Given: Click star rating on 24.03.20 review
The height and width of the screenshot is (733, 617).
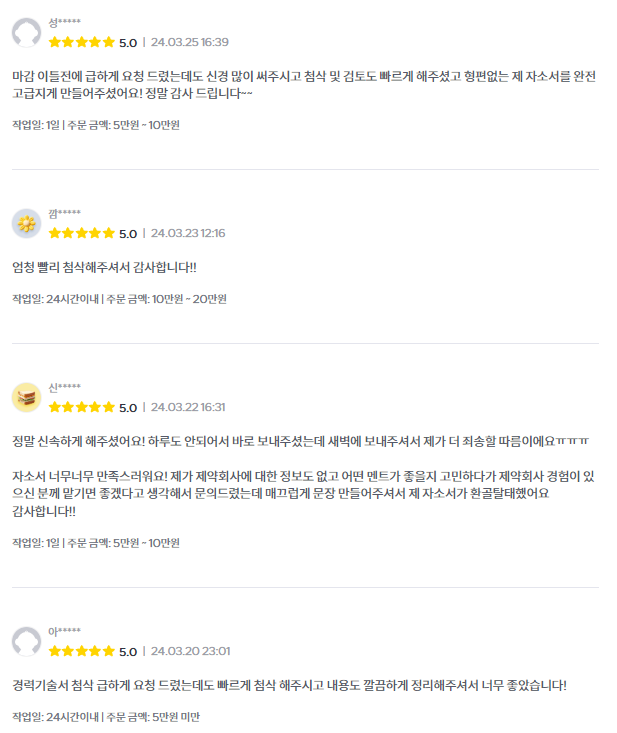Looking at the screenshot, I should (x=82, y=651).
